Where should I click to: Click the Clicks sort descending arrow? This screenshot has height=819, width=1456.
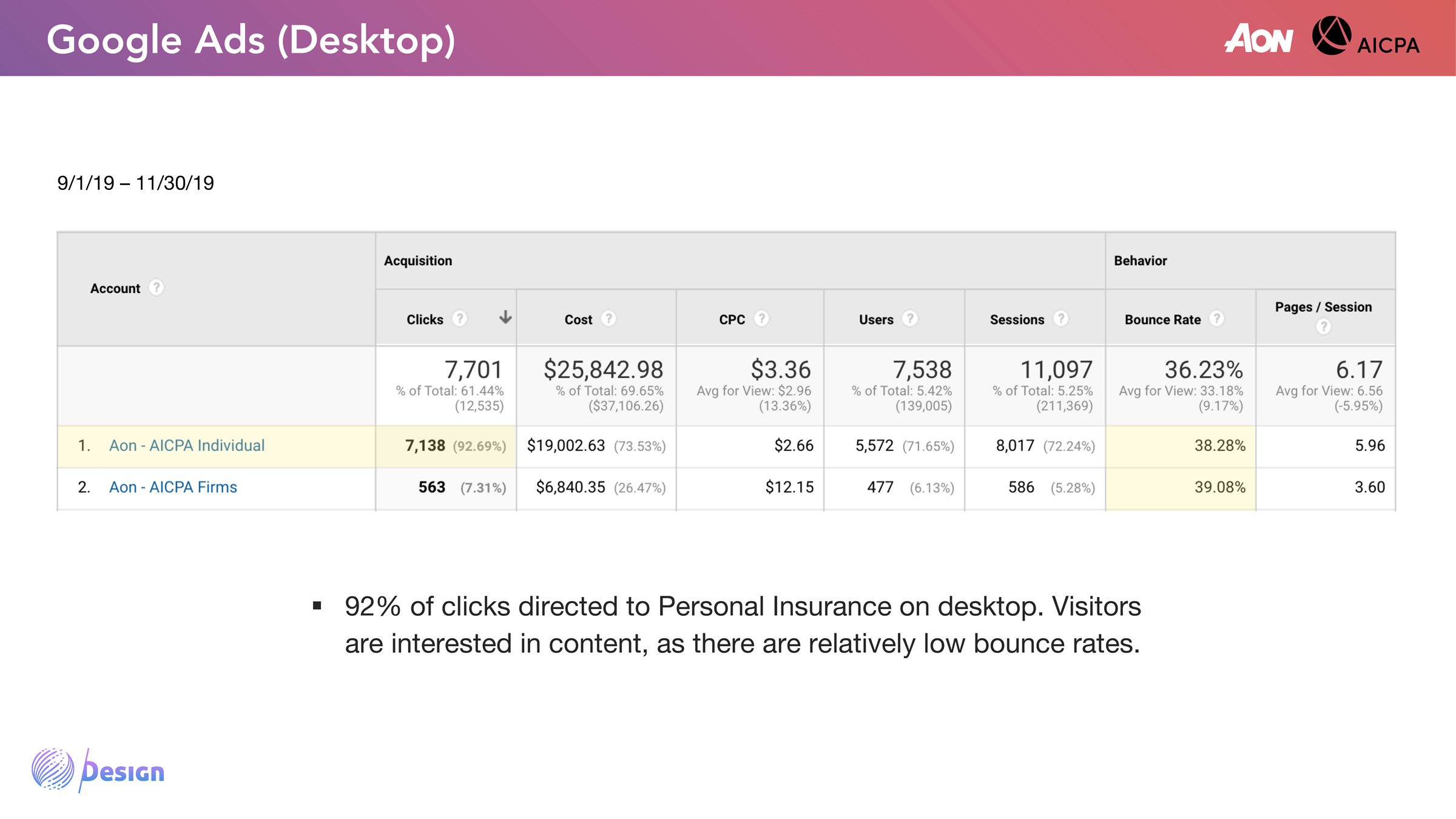[505, 317]
